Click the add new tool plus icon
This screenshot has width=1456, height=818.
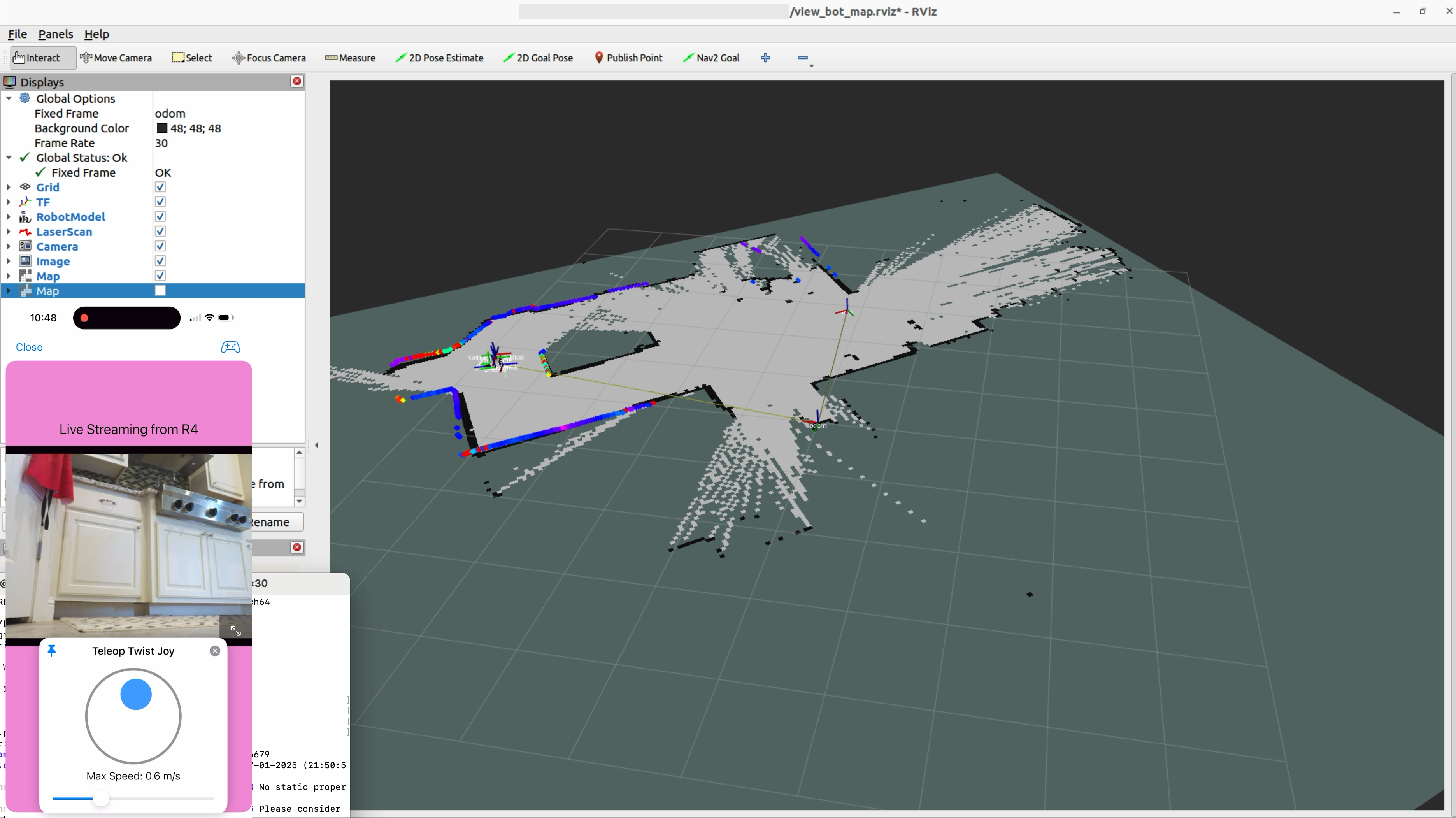pos(766,58)
